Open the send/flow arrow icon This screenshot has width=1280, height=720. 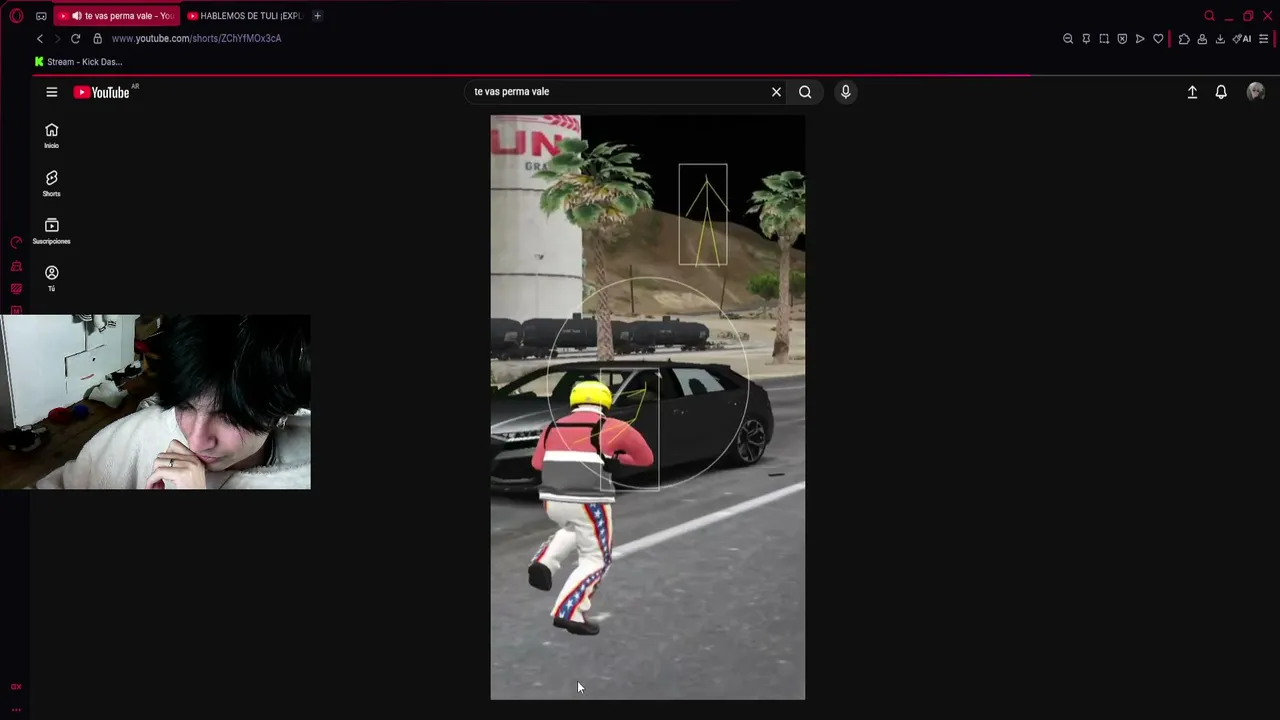1140,39
